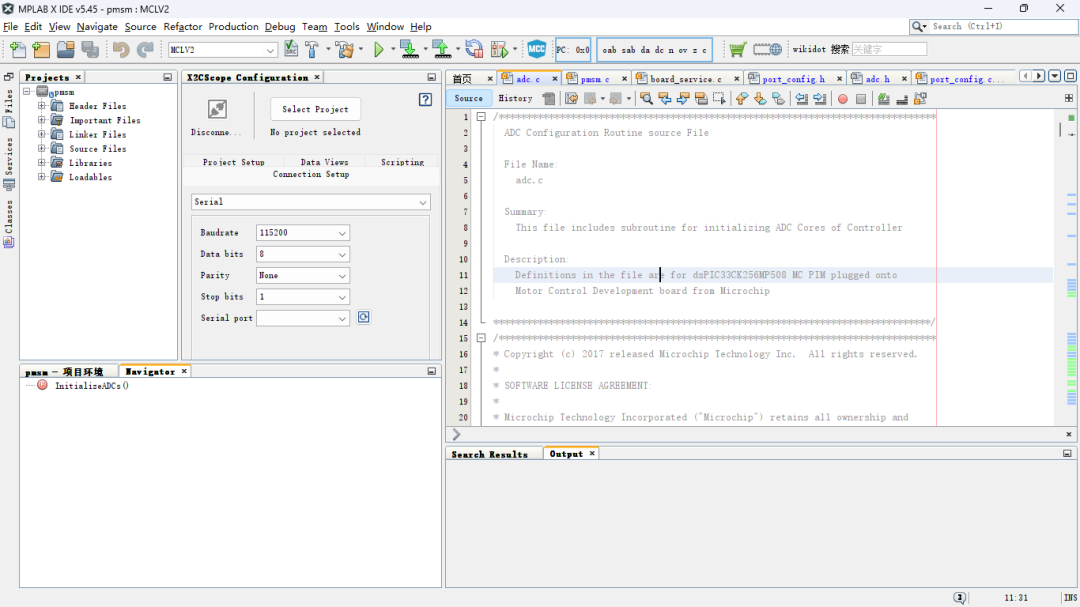Click Shift Line Right icon

tap(820, 99)
